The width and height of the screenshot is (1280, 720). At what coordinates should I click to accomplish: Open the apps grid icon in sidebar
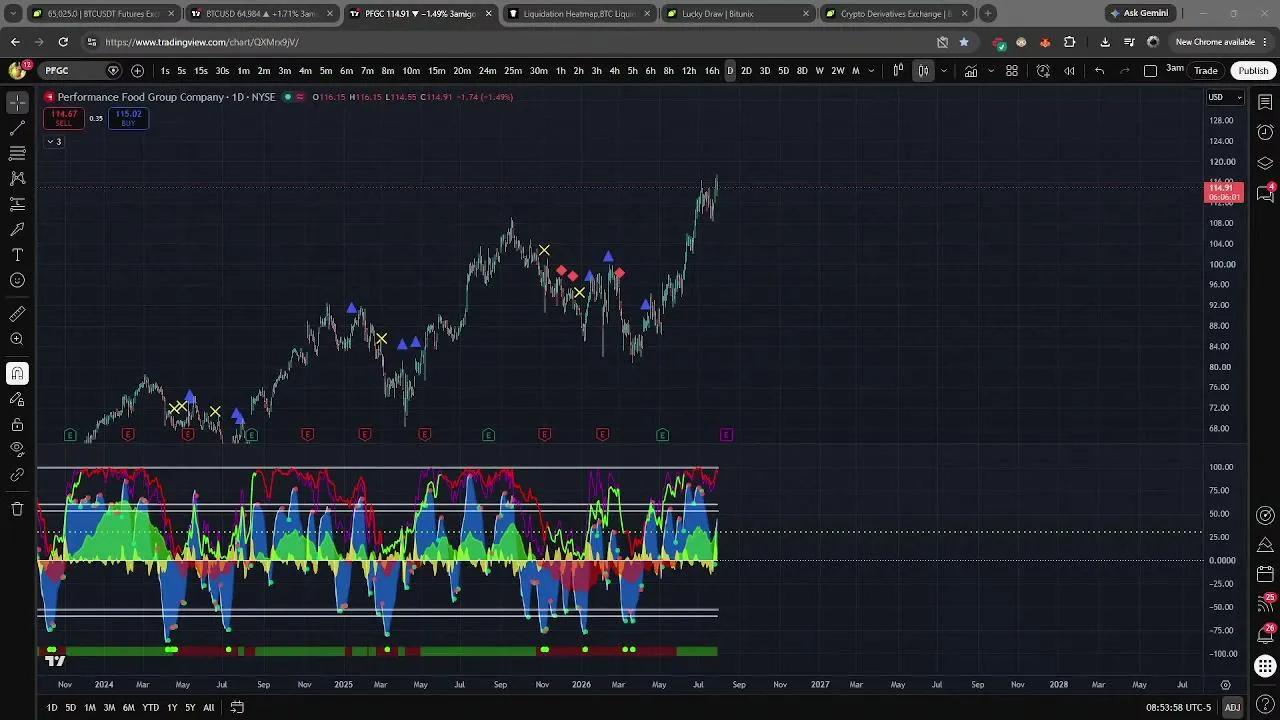[x=1265, y=665]
